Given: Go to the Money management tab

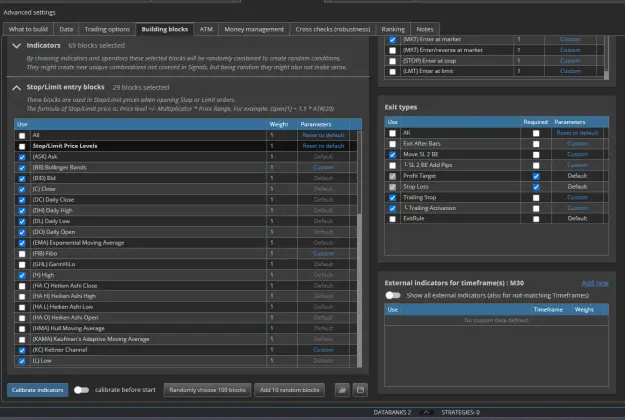Looking at the screenshot, I should (254, 29).
